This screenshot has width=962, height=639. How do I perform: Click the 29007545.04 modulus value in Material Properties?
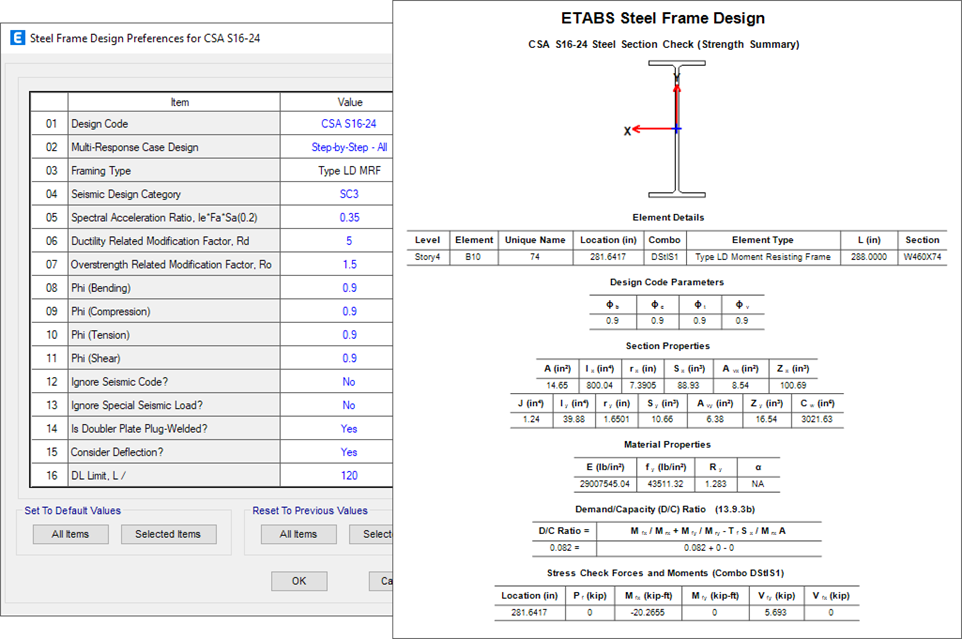tap(605, 484)
